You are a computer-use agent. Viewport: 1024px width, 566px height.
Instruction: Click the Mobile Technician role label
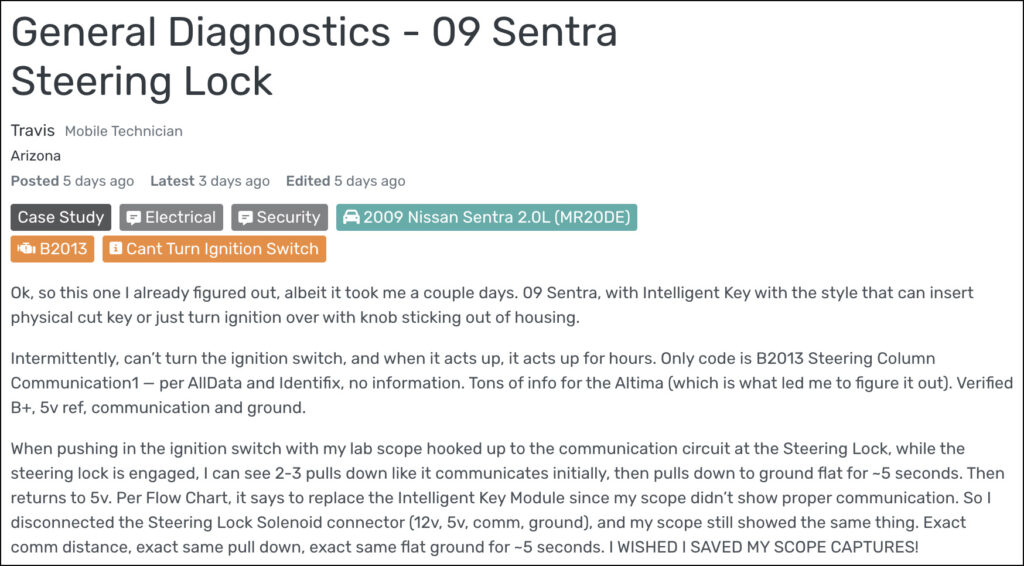(123, 131)
